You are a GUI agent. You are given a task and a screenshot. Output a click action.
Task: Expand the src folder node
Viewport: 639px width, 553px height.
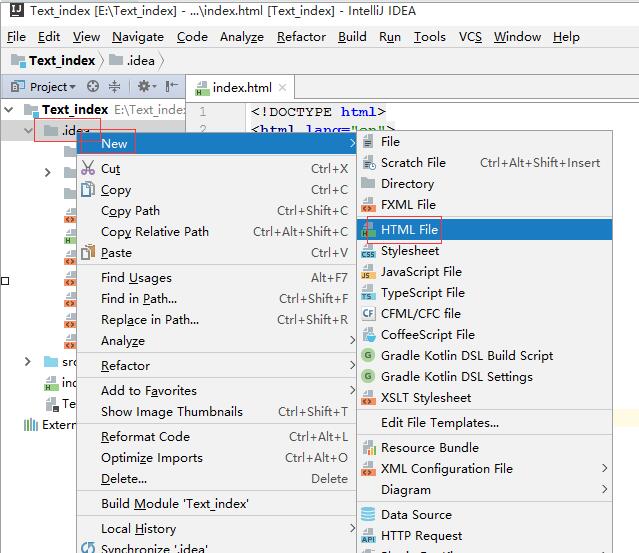27,361
